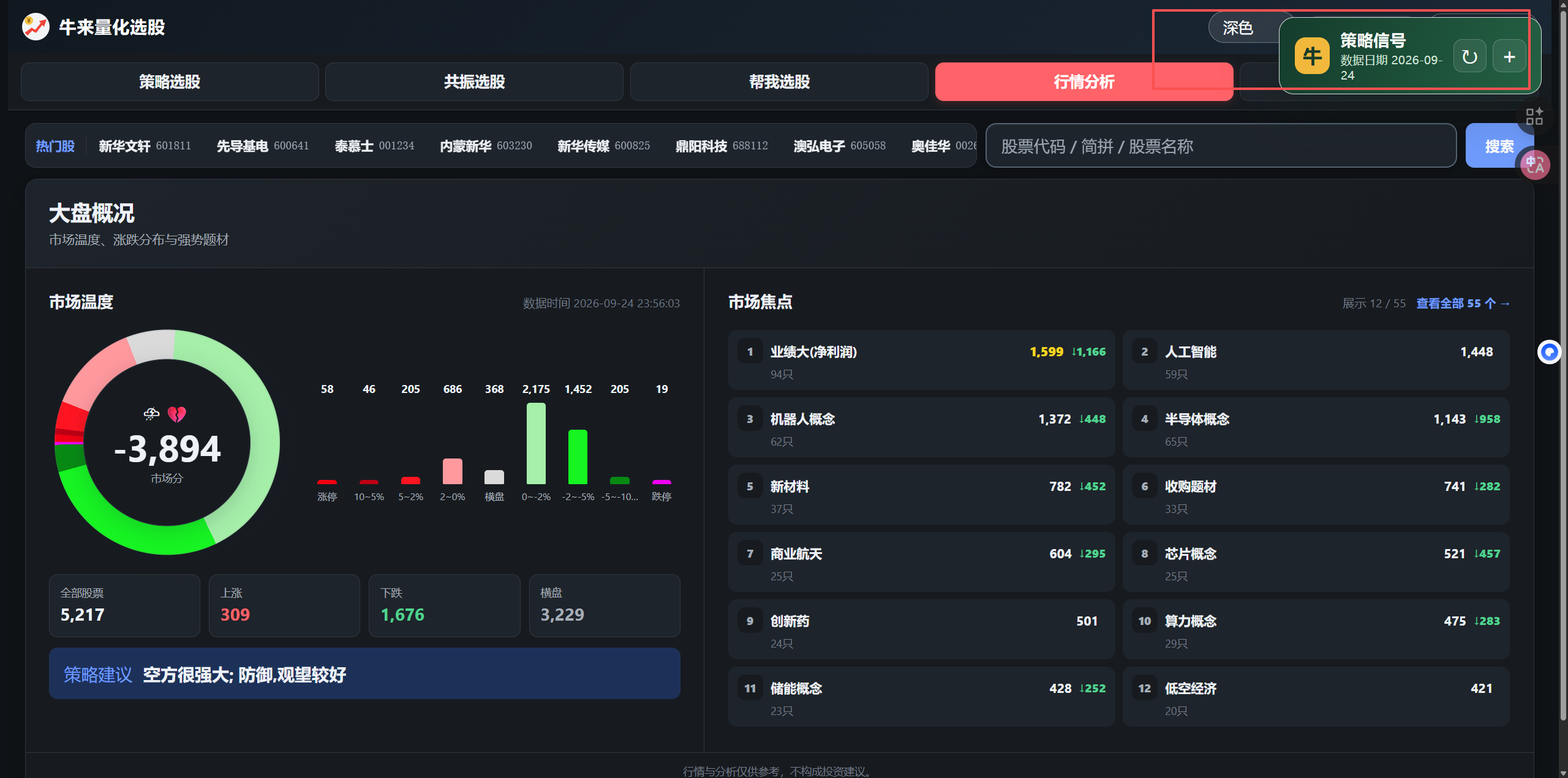Open hot stock 泰慕士 001234
1568x778 pixels.
pyautogui.click(x=374, y=146)
